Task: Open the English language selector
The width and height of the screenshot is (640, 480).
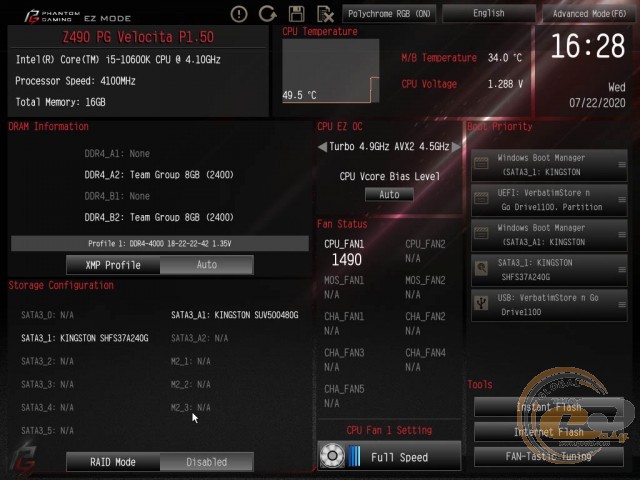Action: click(489, 13)
